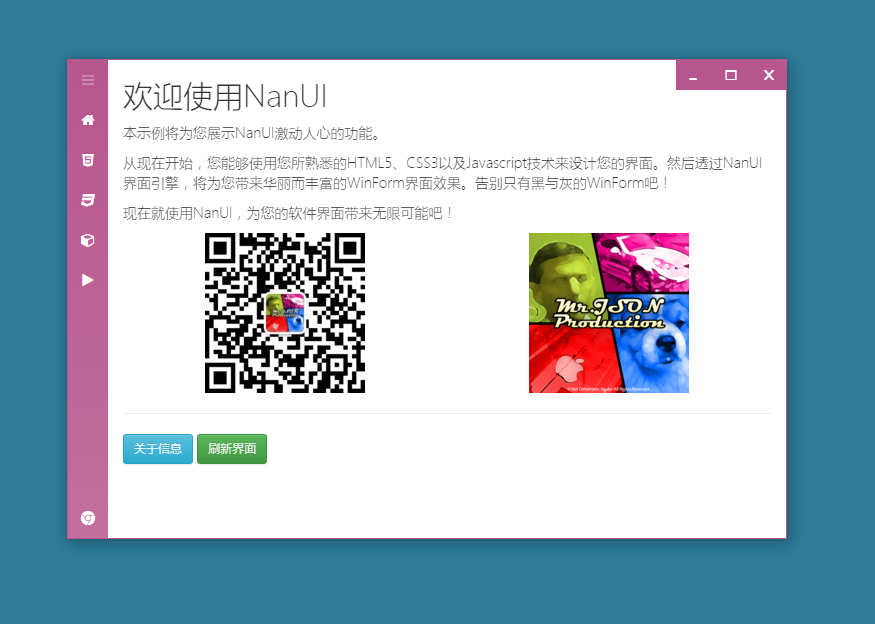
Task: Click the Mr.JSON Production image
Action: point(609,313)
